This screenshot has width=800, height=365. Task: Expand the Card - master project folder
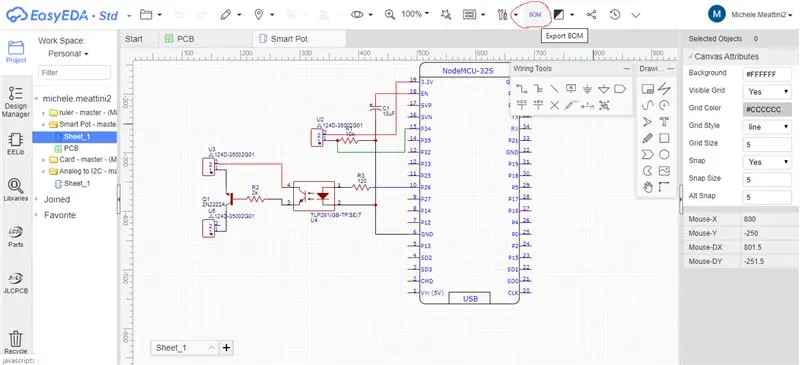tap(44, 160)
